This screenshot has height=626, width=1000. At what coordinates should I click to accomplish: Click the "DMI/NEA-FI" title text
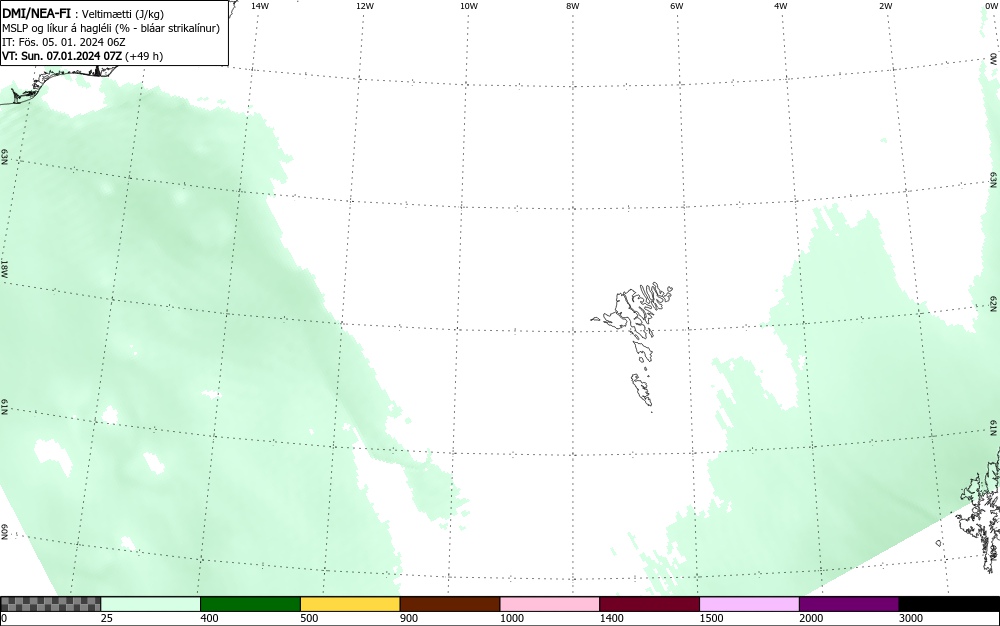pos(36,13)
